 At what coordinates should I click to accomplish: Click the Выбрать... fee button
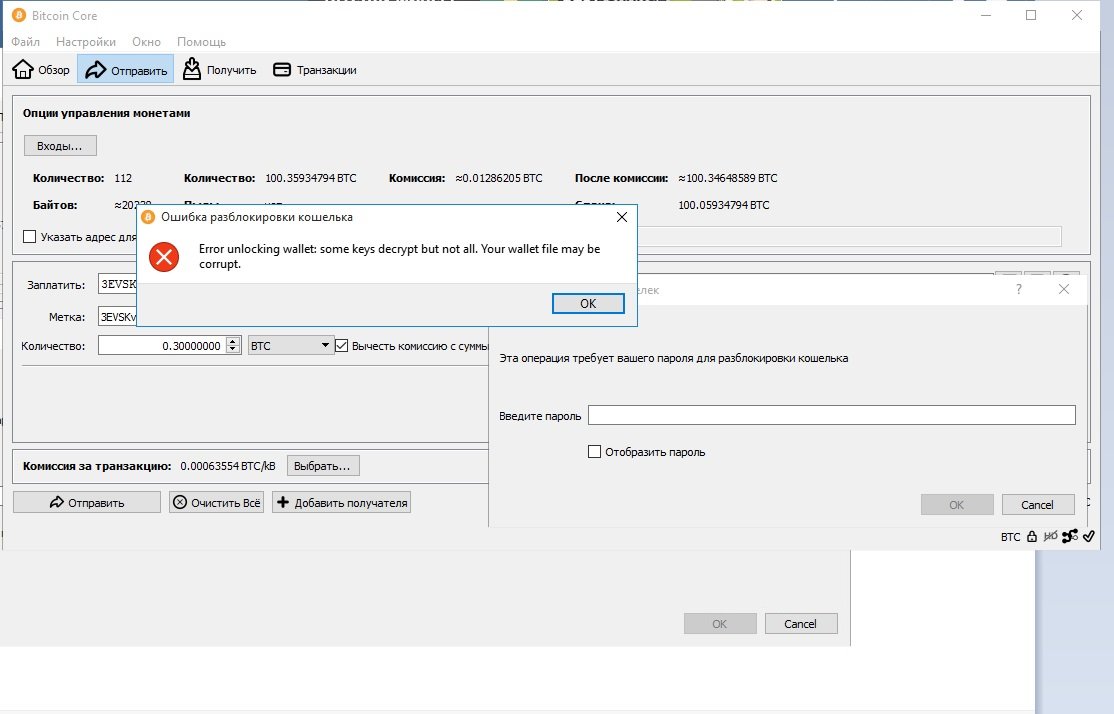(x=323, y=466)
